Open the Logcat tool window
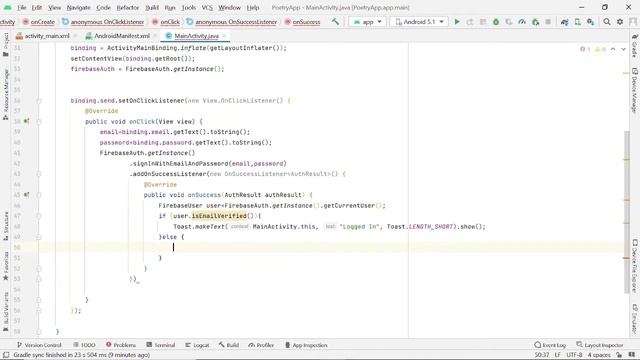Image resolution: width=640 pixels, height=360 pixels. tap(197, 345)
